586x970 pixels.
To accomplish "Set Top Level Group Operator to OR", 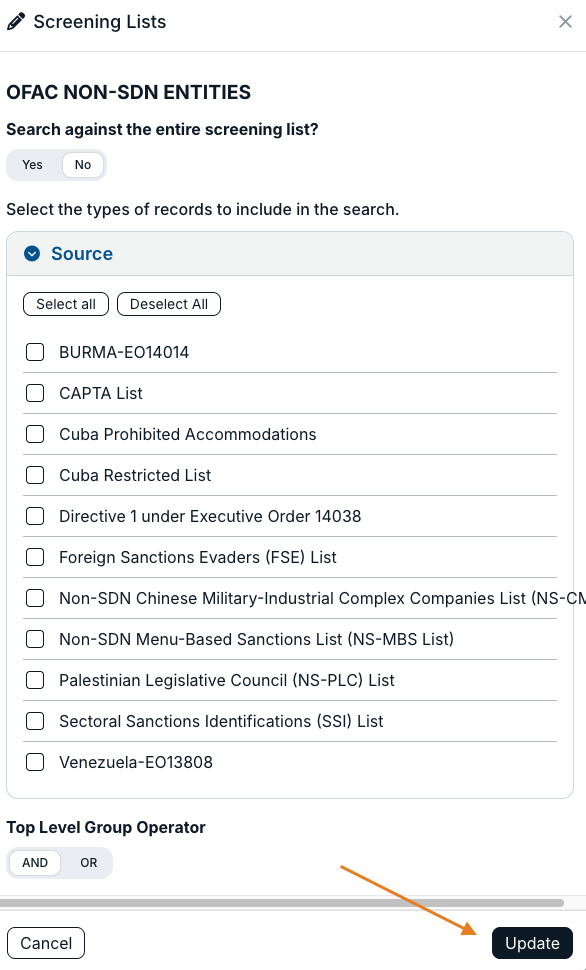I will point(88,863).
